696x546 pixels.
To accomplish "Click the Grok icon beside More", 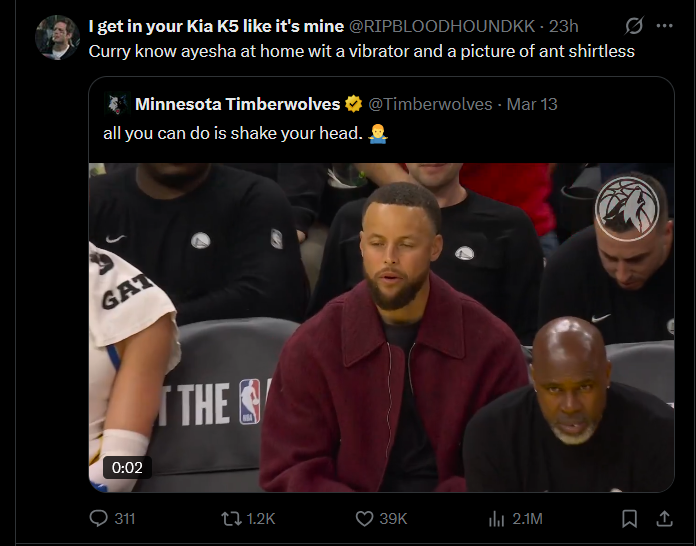I will point(633,26).
